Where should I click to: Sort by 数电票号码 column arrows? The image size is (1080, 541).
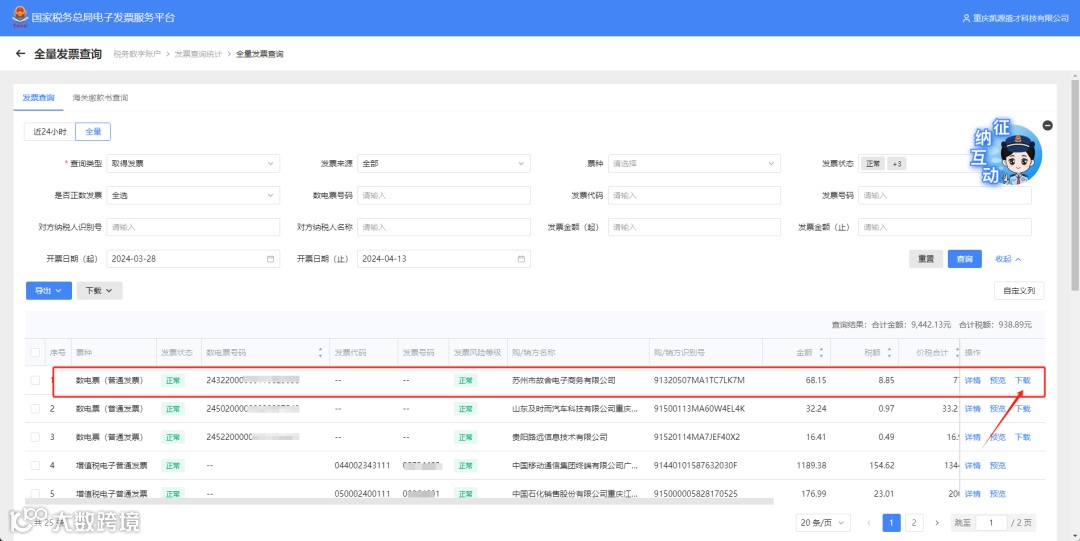320,353
